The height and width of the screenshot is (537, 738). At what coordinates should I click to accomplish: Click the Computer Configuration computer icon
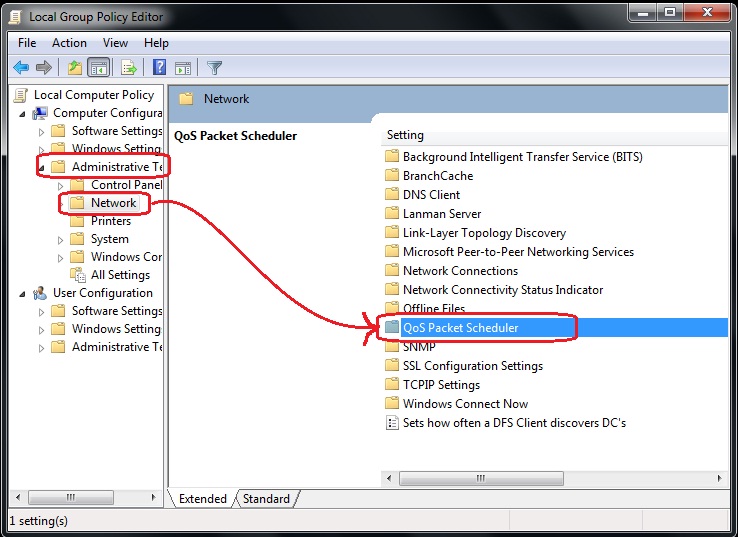point(40,113)
